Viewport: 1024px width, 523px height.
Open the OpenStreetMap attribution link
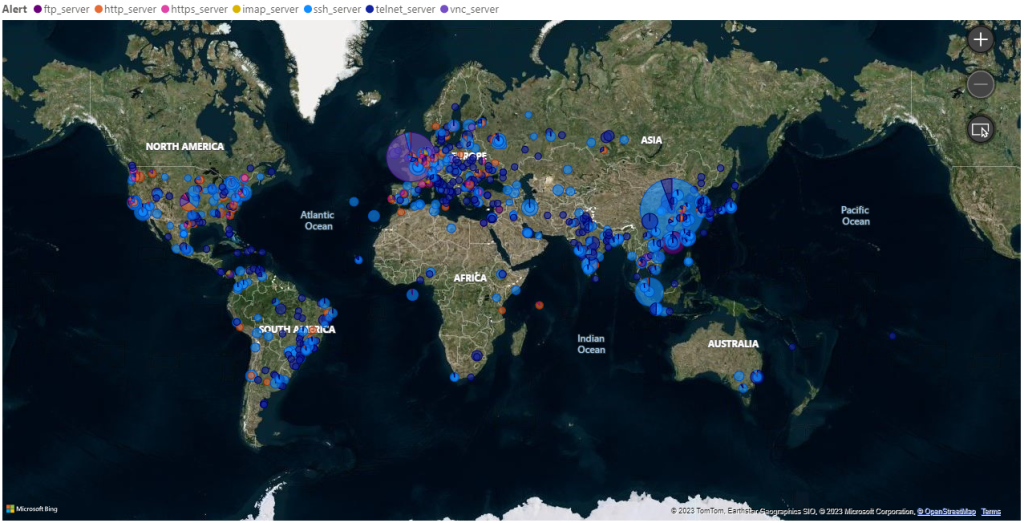pyautogui.click(x=948, y=511)
